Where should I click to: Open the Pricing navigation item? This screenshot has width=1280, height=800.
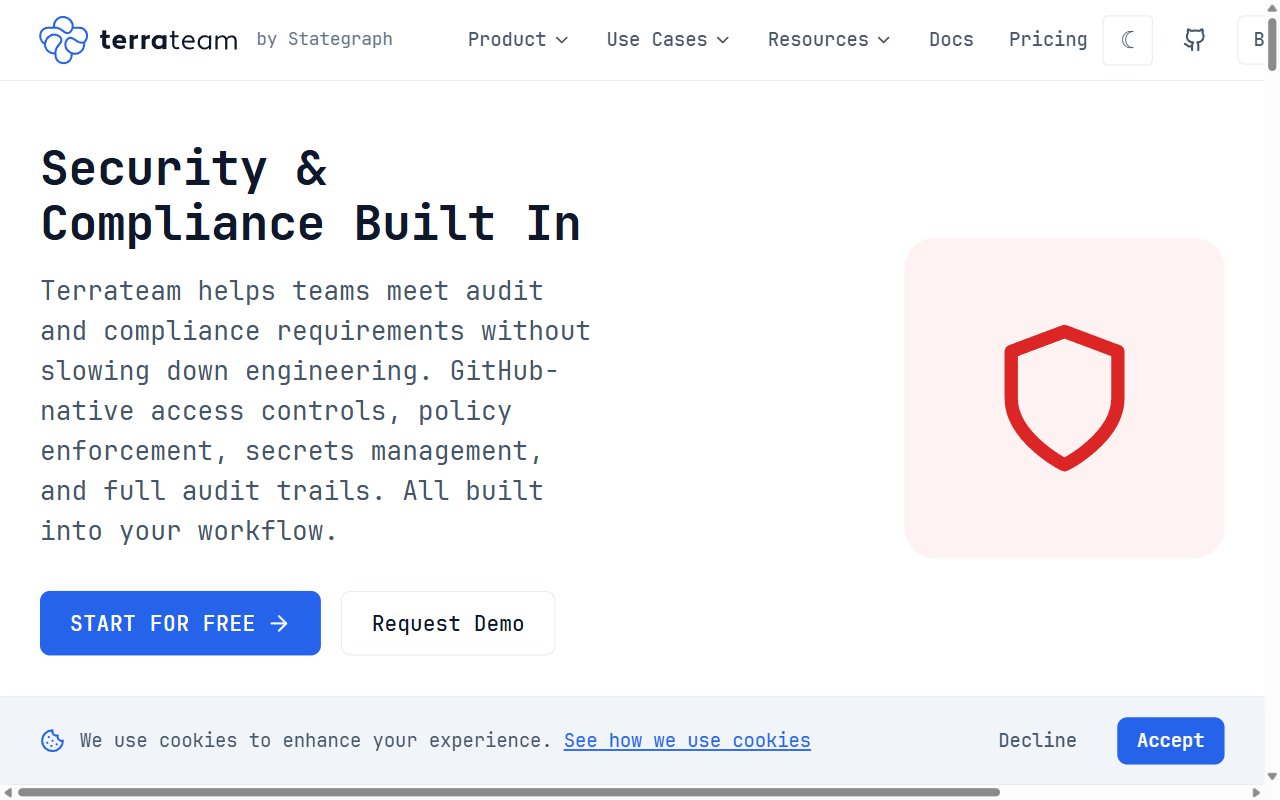click(1048, 40)
